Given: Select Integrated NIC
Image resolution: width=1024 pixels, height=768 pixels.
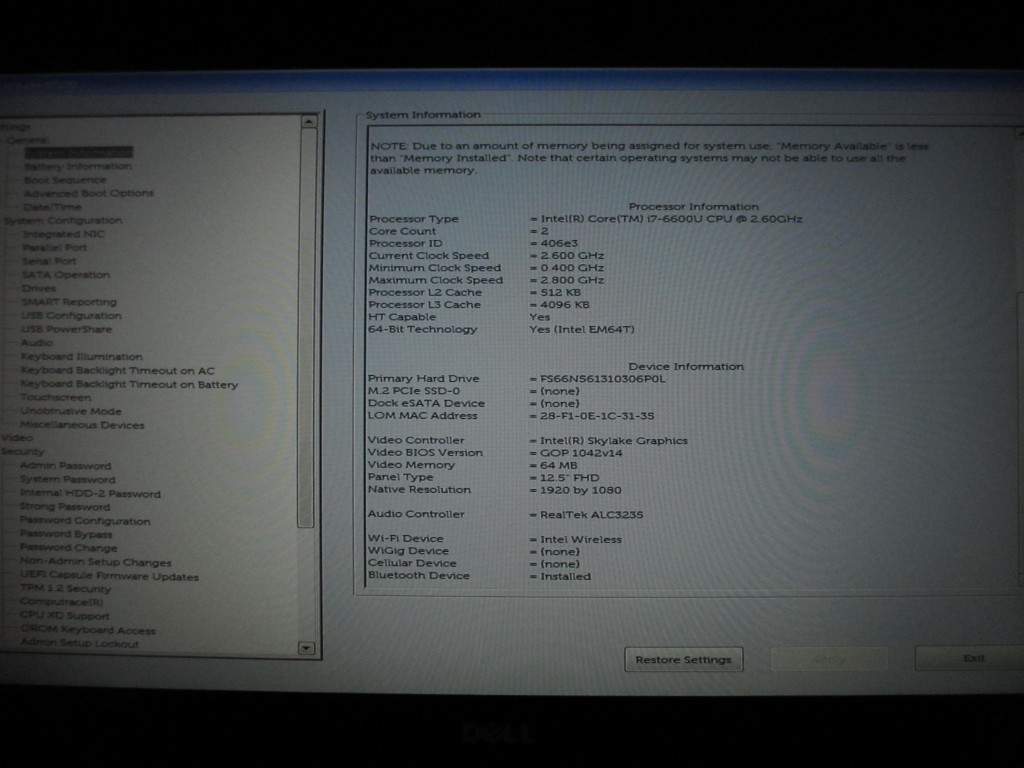Looking at the screenshot, I should [x=63, y=234].
